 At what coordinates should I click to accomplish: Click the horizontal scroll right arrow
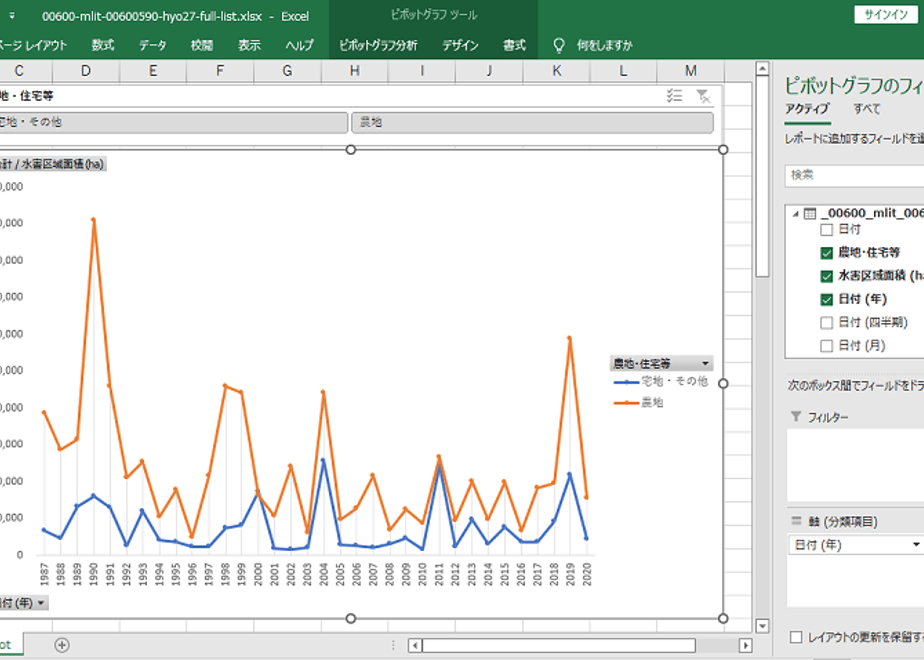745,645
